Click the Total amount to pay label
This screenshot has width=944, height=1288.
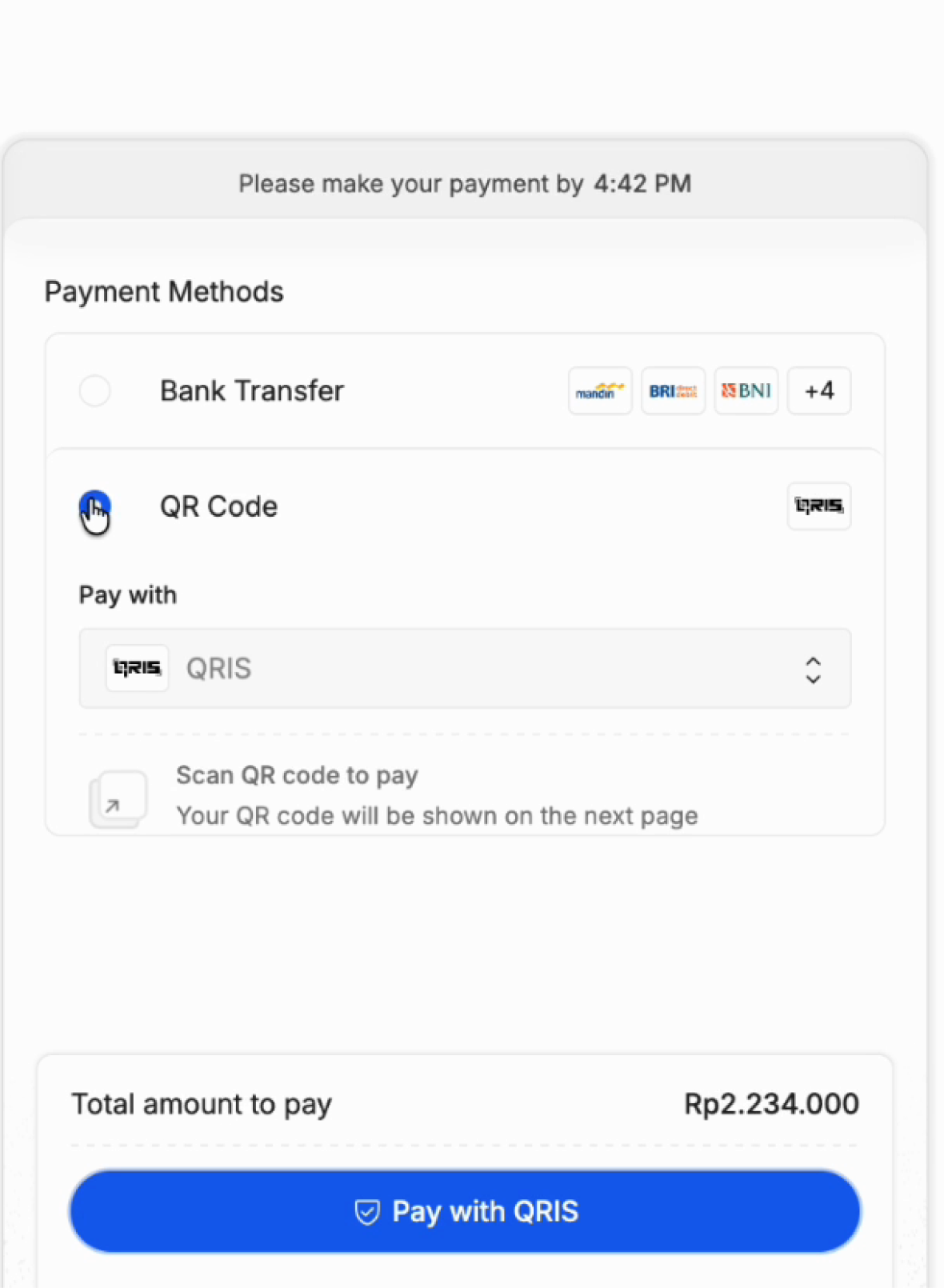(202, 1105)
